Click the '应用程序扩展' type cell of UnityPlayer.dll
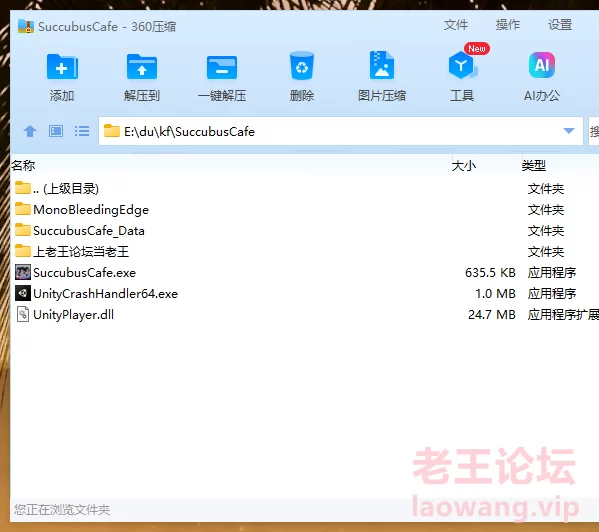 (563, 315)
